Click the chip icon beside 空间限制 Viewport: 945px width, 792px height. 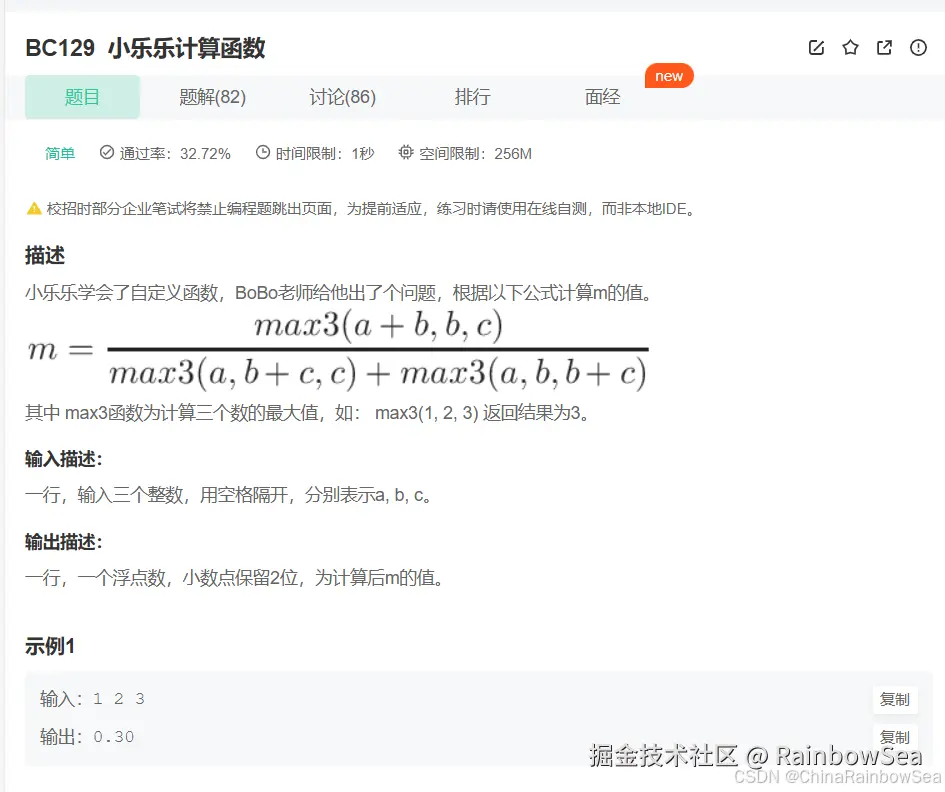tap(405, 152)
